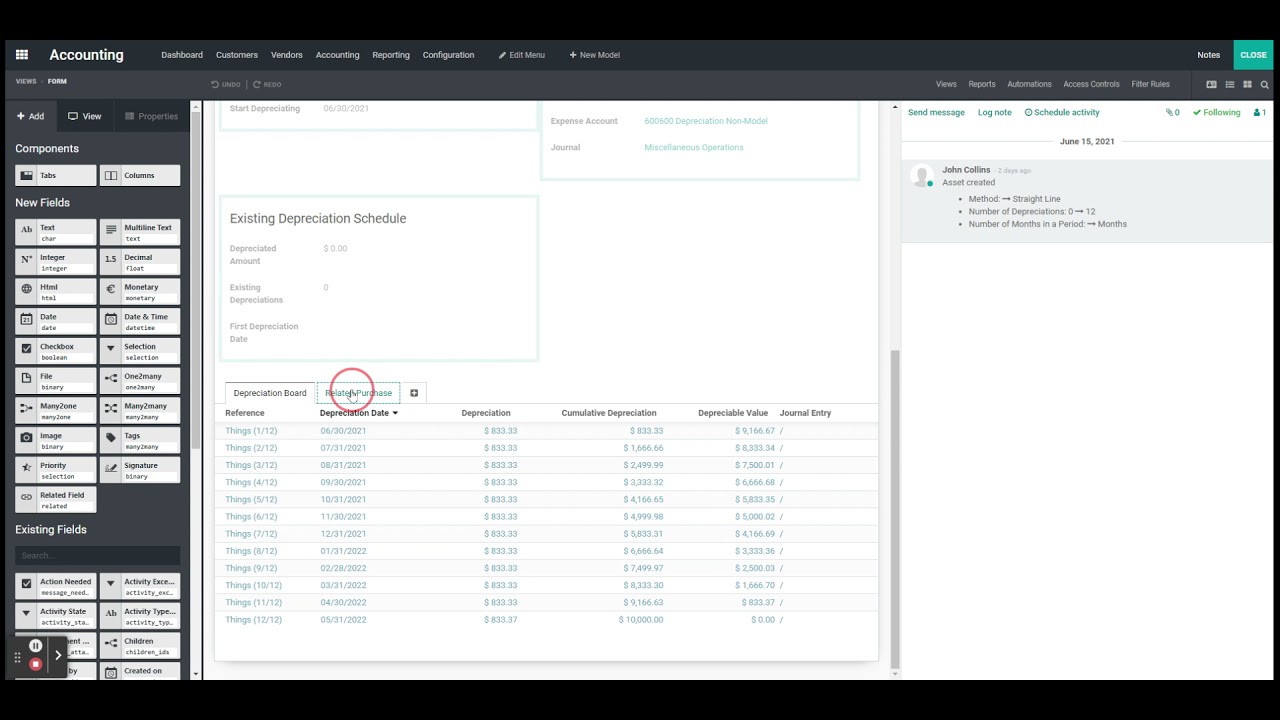
Task: Open the Properties tab in sidebar
Action: pyautogui.click(x=151, y=117)
